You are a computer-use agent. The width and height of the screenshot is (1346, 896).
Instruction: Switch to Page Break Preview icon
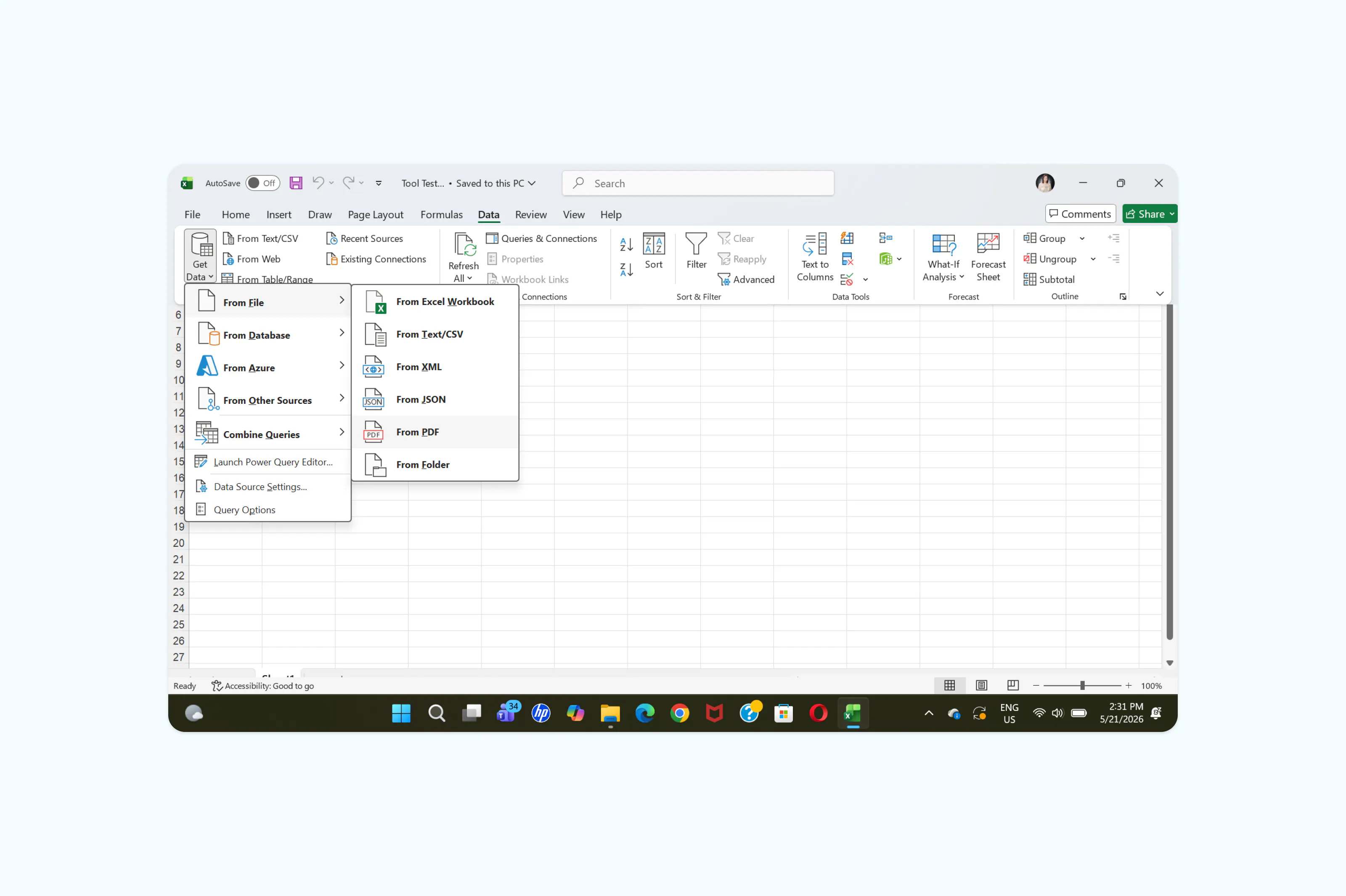[1012, 685]
